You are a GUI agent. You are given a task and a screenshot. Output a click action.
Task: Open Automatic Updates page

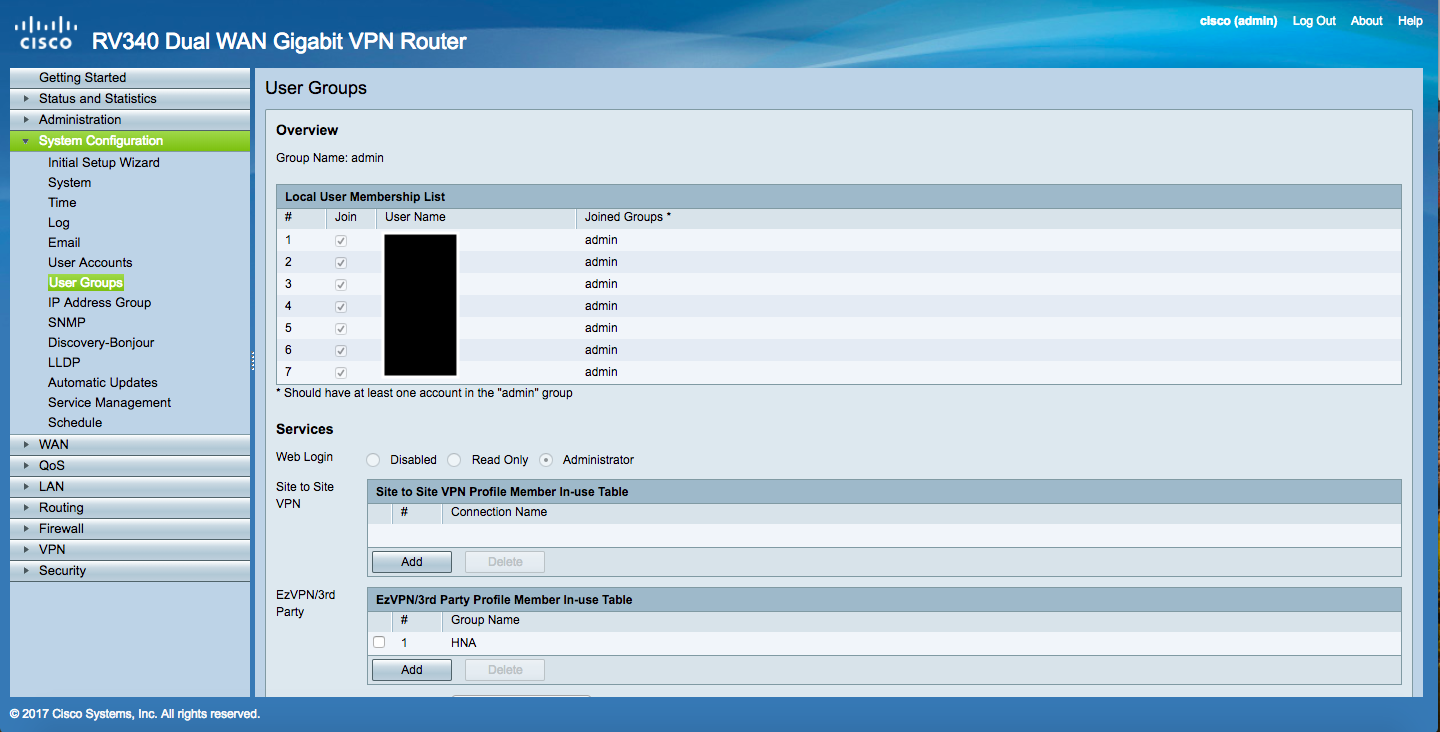(x=103, y=383)
